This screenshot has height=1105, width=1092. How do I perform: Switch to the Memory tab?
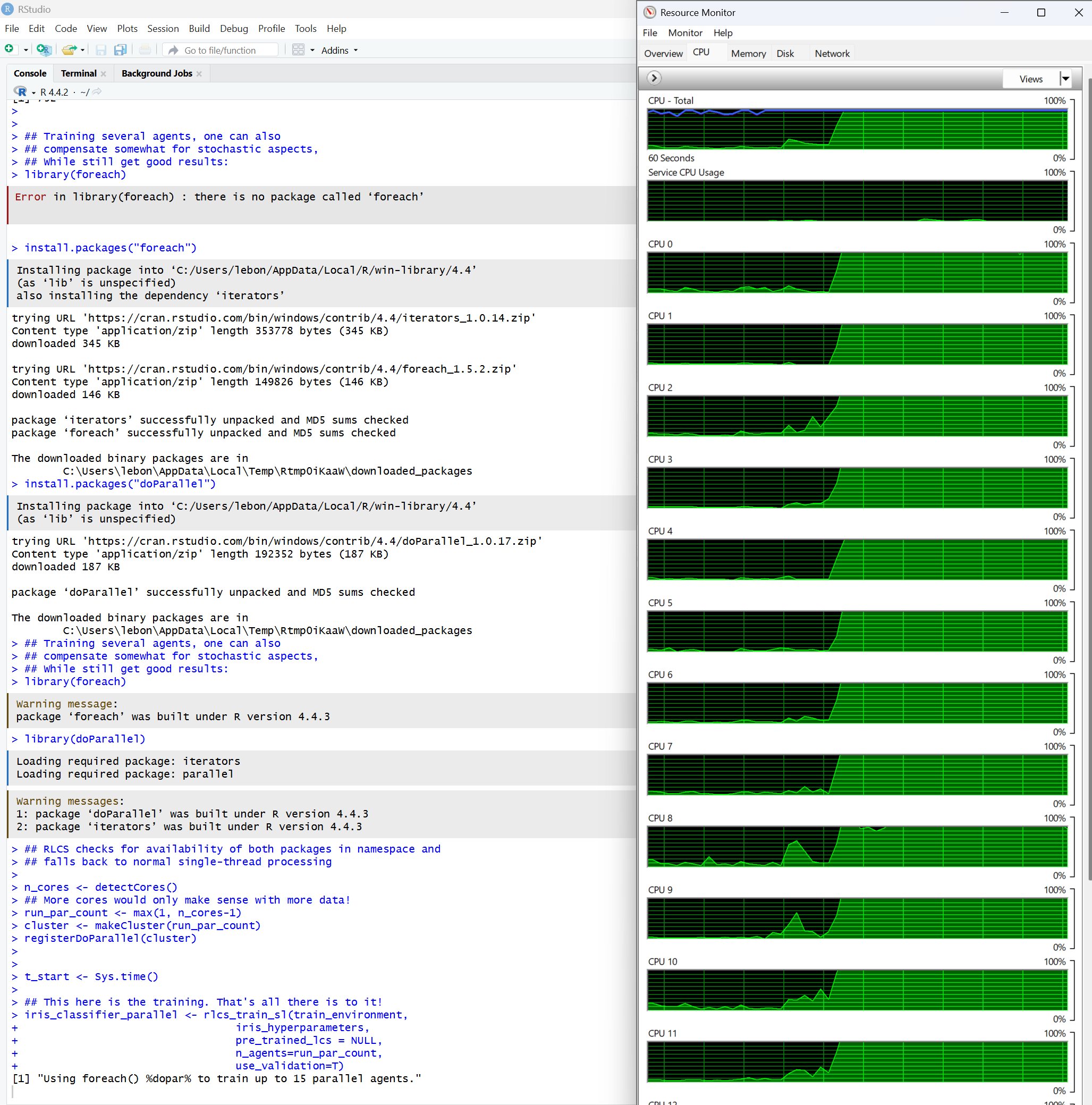[x=748, y=53]
